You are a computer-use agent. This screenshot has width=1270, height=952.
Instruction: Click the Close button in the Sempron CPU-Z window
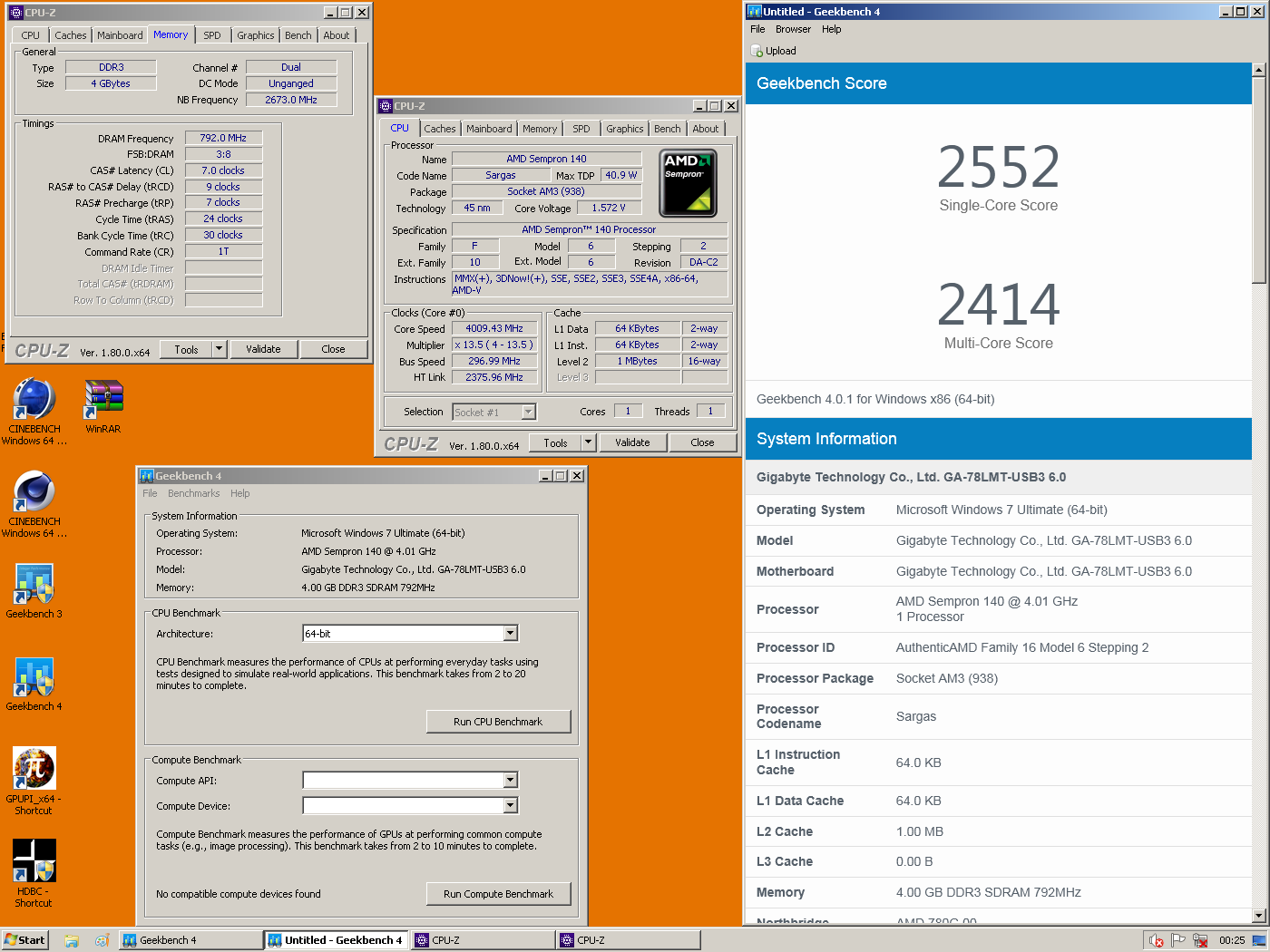coord(702,442)
